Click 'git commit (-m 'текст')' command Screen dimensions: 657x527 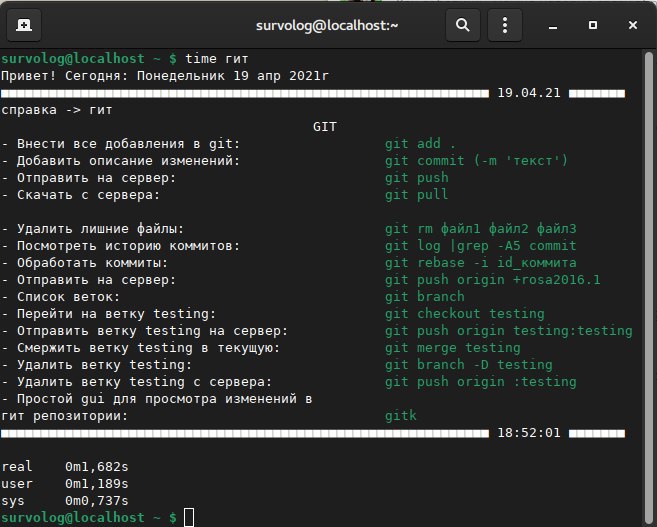click(476, 161)
